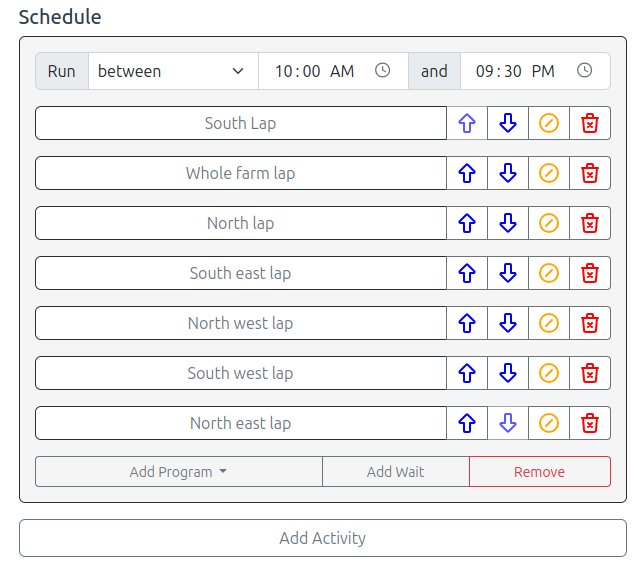Move South west lap up

coord(467,373)
